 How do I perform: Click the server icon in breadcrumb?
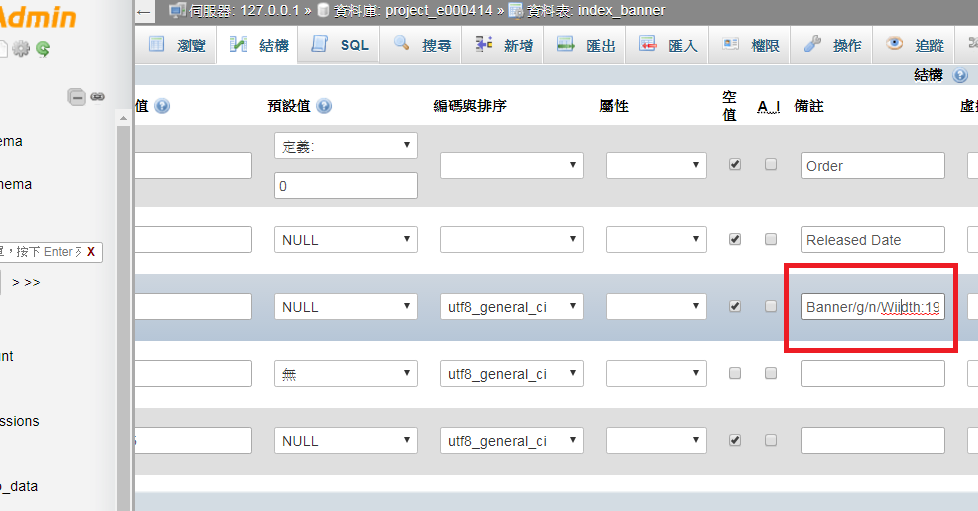click(x=178, y=11)
